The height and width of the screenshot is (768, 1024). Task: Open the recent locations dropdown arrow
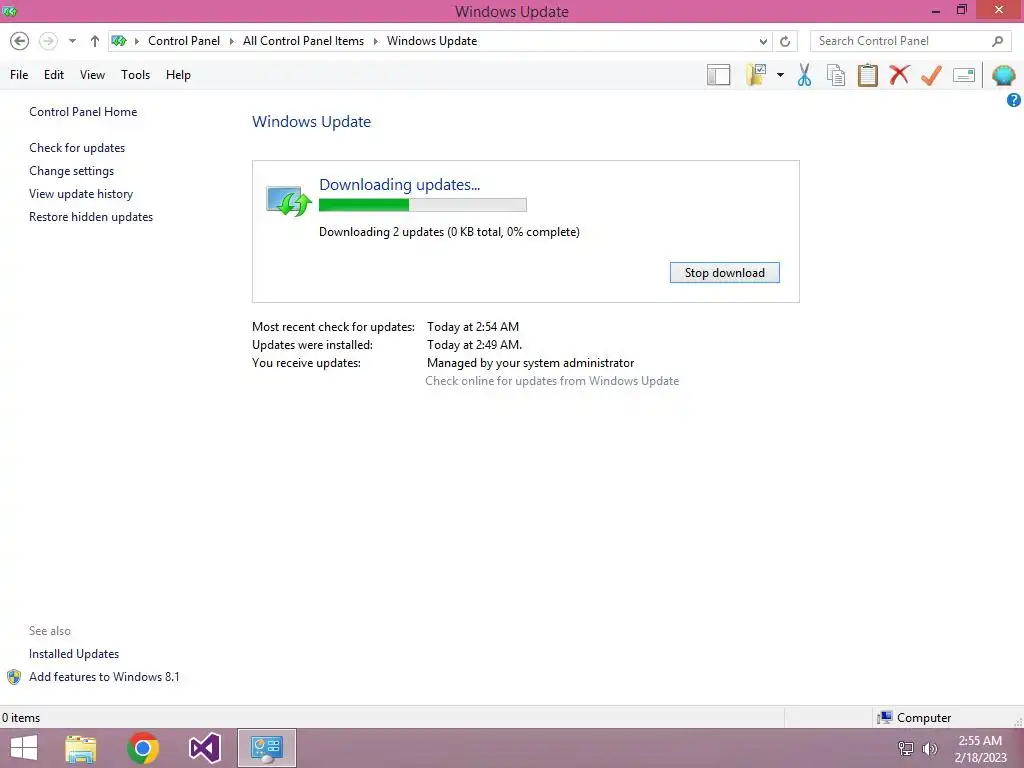click(x=72, y=41)
